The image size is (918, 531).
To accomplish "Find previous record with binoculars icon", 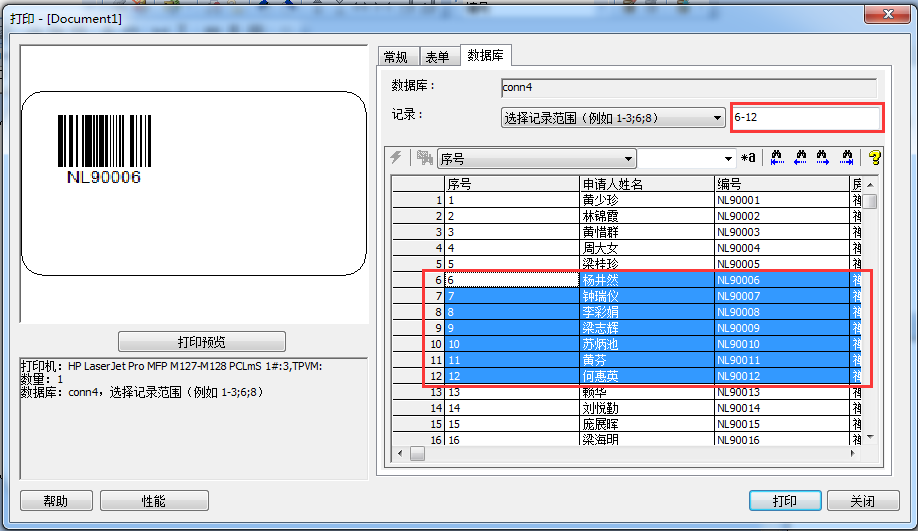I will (x=800, y=157).
